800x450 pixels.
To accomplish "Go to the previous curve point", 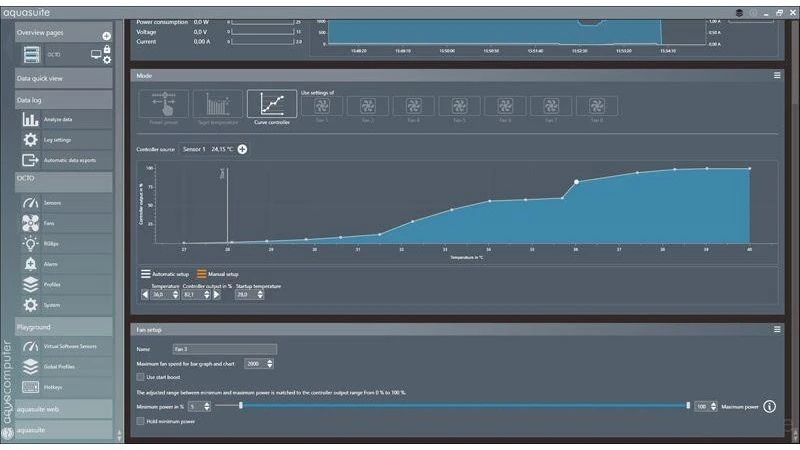I will click(145, 294).
